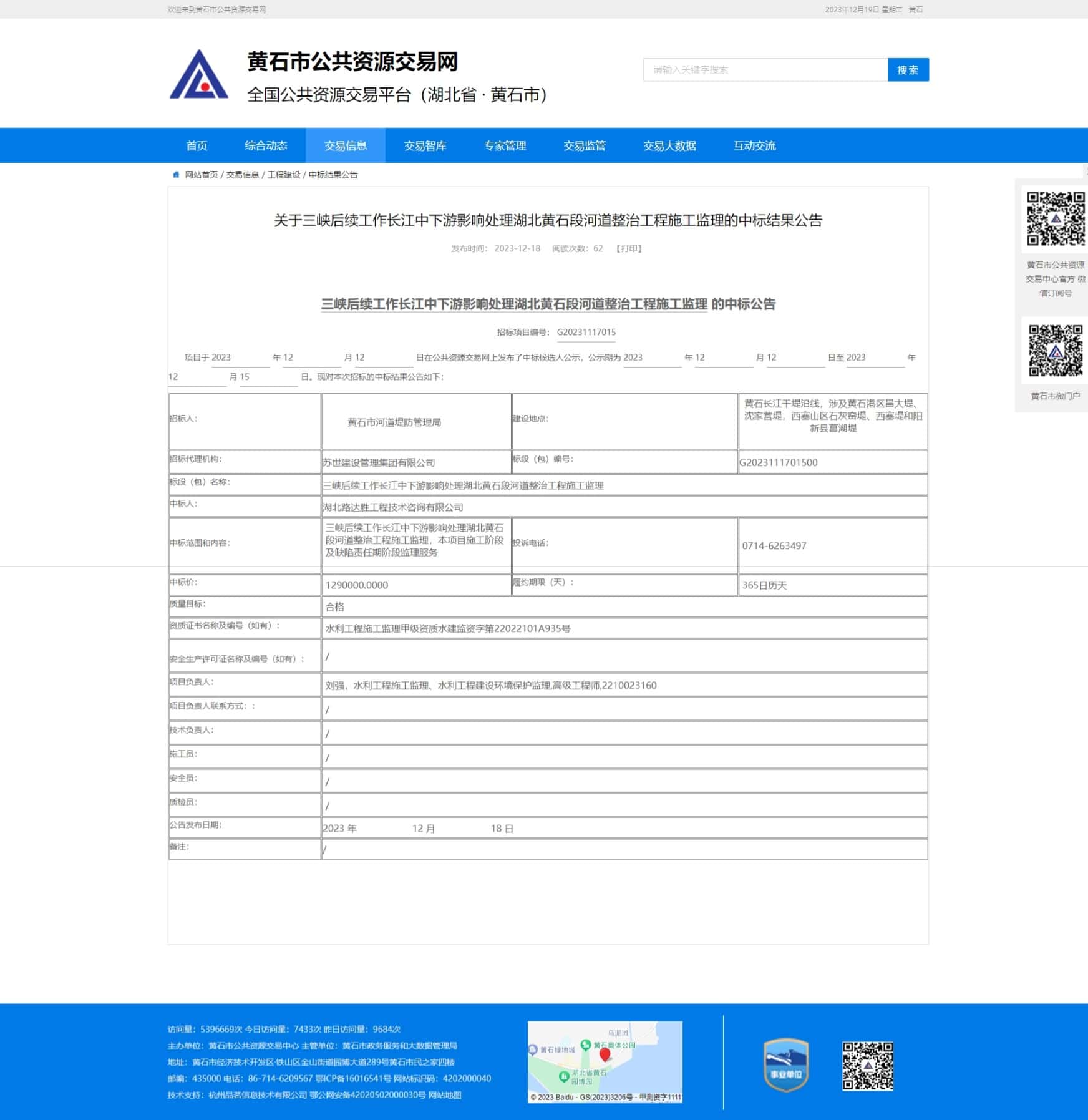Click the red location pin on the map
This screenshot has height=1120, width=1088.
point(605,1054)
